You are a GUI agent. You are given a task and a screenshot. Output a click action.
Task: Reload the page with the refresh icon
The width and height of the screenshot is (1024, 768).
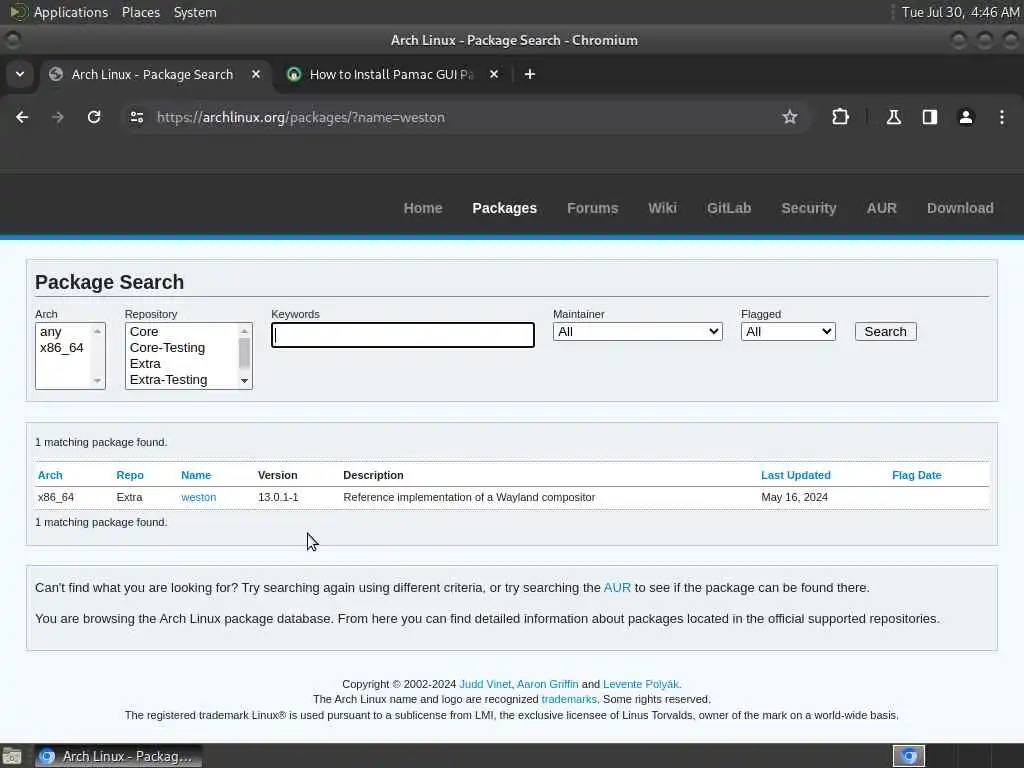pos(94,117)
